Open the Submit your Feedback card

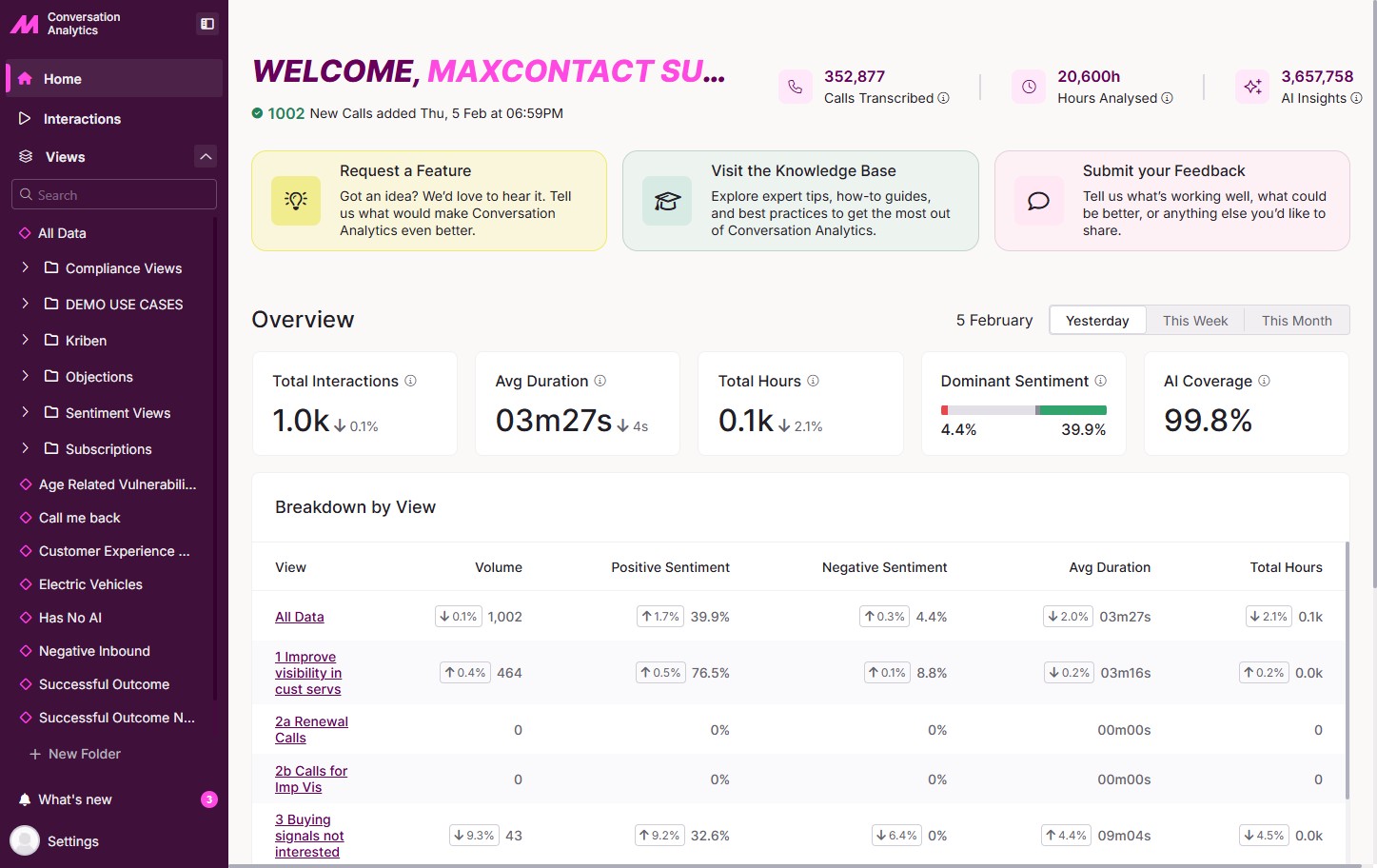coord(1172,201)
